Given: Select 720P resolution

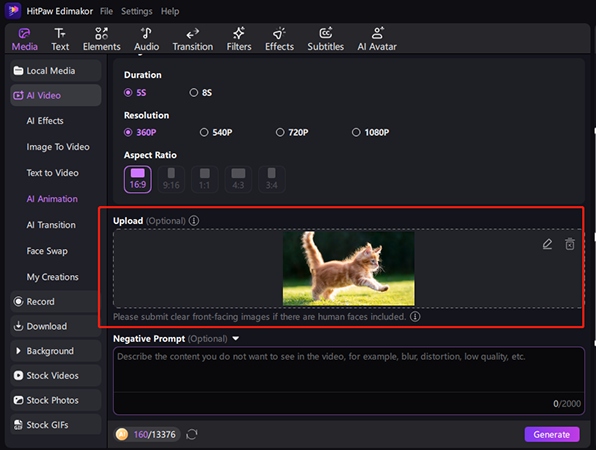Looking at the screenshot, I should pos(292,132).
